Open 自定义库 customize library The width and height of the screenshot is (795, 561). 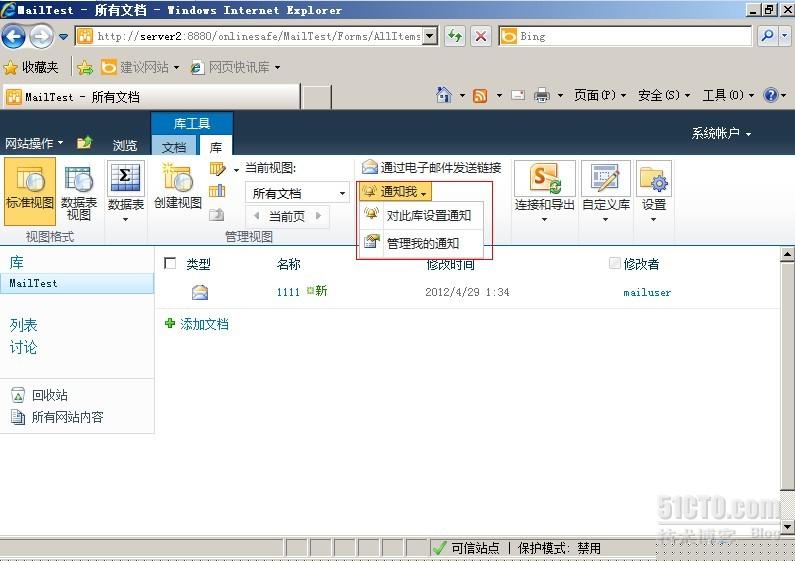point(606,191)
